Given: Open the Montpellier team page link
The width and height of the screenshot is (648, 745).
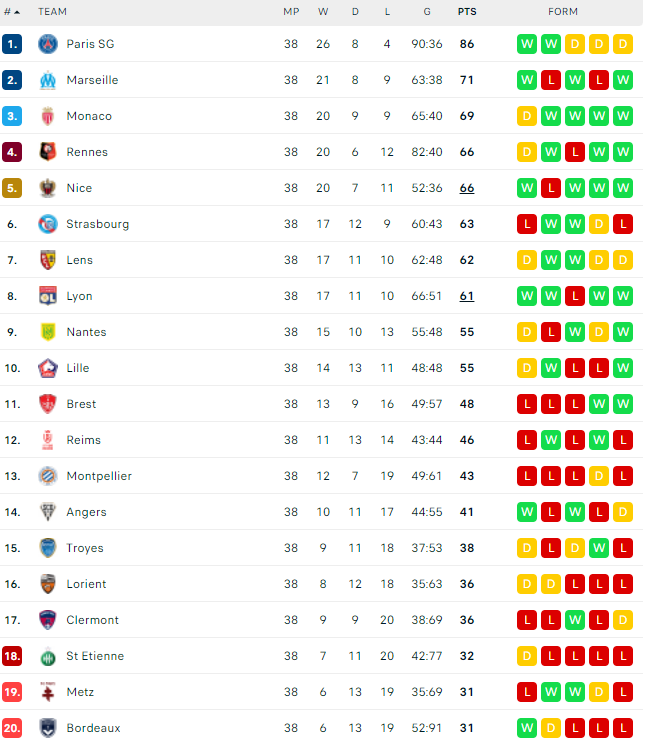Looking at the screenshot, I should coord(99,476).
